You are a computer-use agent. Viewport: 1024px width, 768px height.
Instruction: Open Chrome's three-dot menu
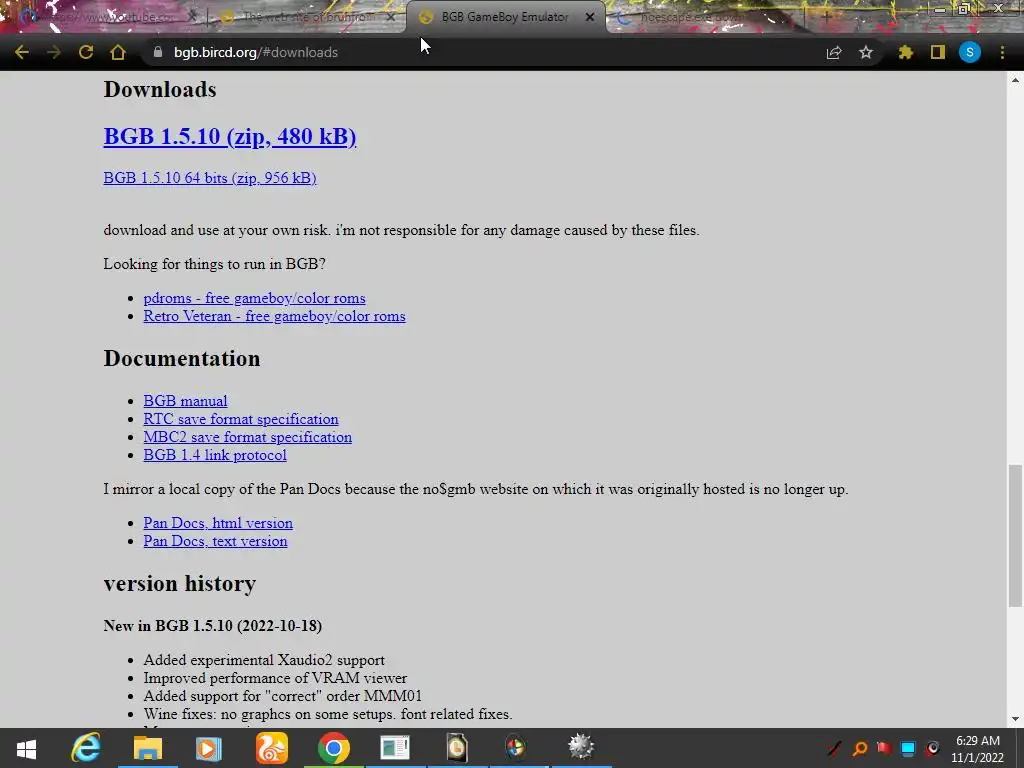point(1002,52)
